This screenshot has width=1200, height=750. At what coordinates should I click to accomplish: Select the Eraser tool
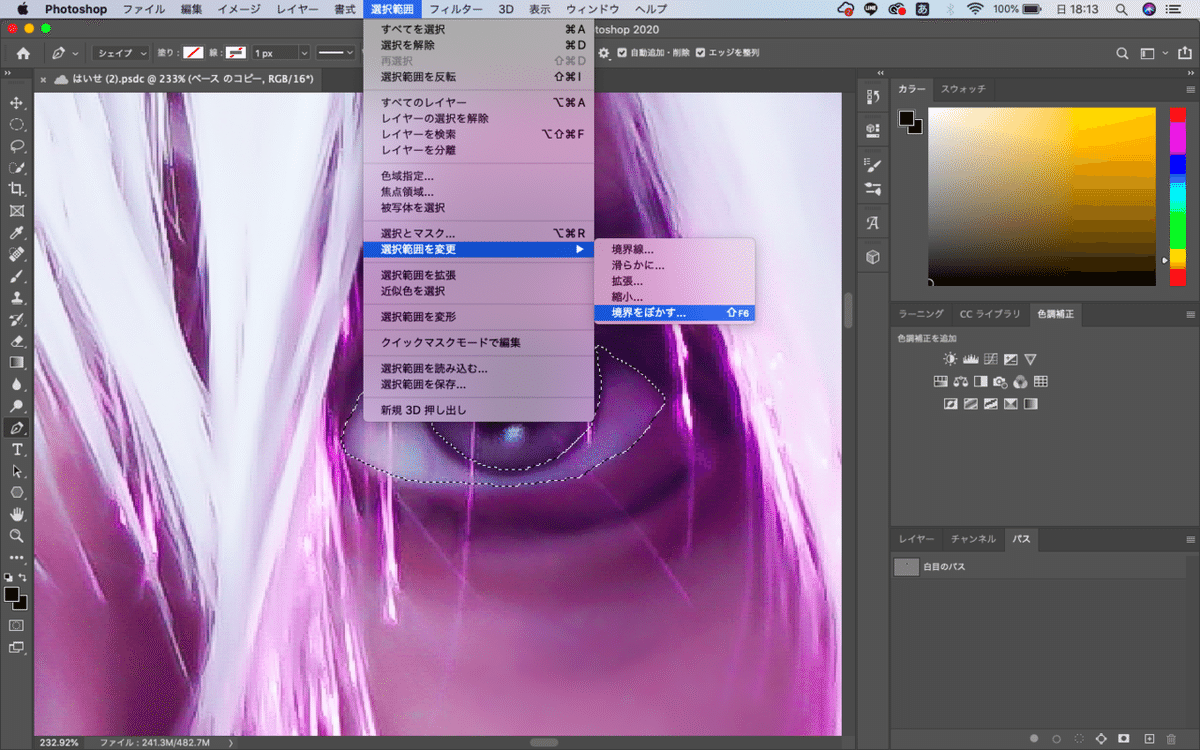pyautogui.click(x=16, y=341)
